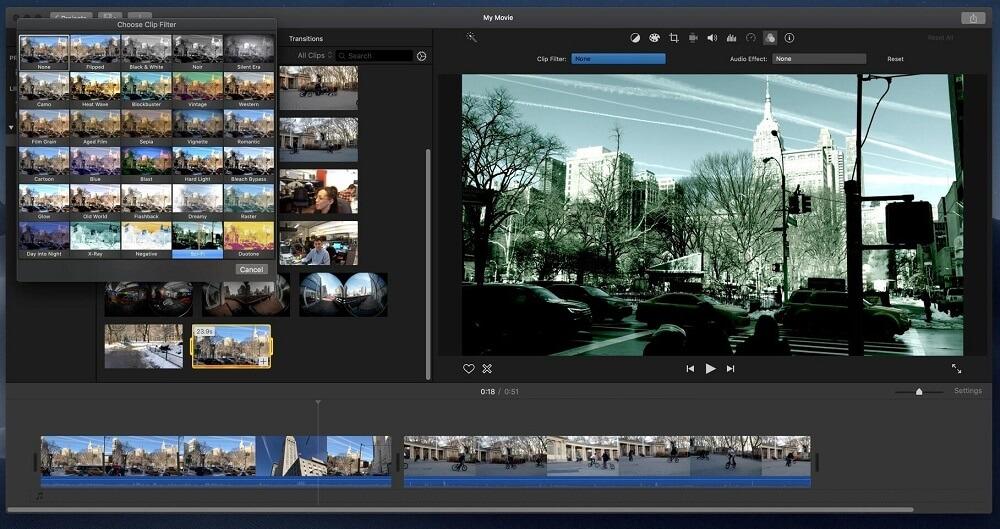Open the Noise Reduction and Equalizer tool
This screenshot has height=529, width=1000.
click(731, 38)
